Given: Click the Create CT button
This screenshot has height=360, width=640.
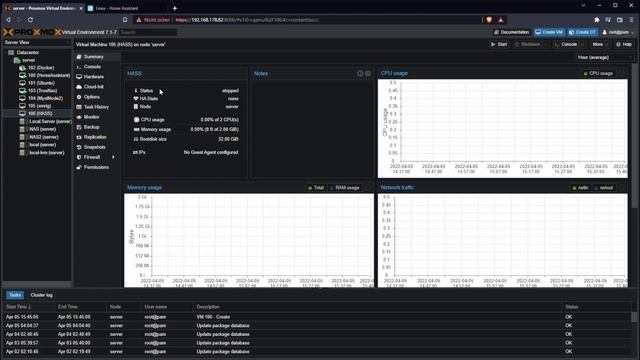Looking at the screenshot, I should [582, 32].
